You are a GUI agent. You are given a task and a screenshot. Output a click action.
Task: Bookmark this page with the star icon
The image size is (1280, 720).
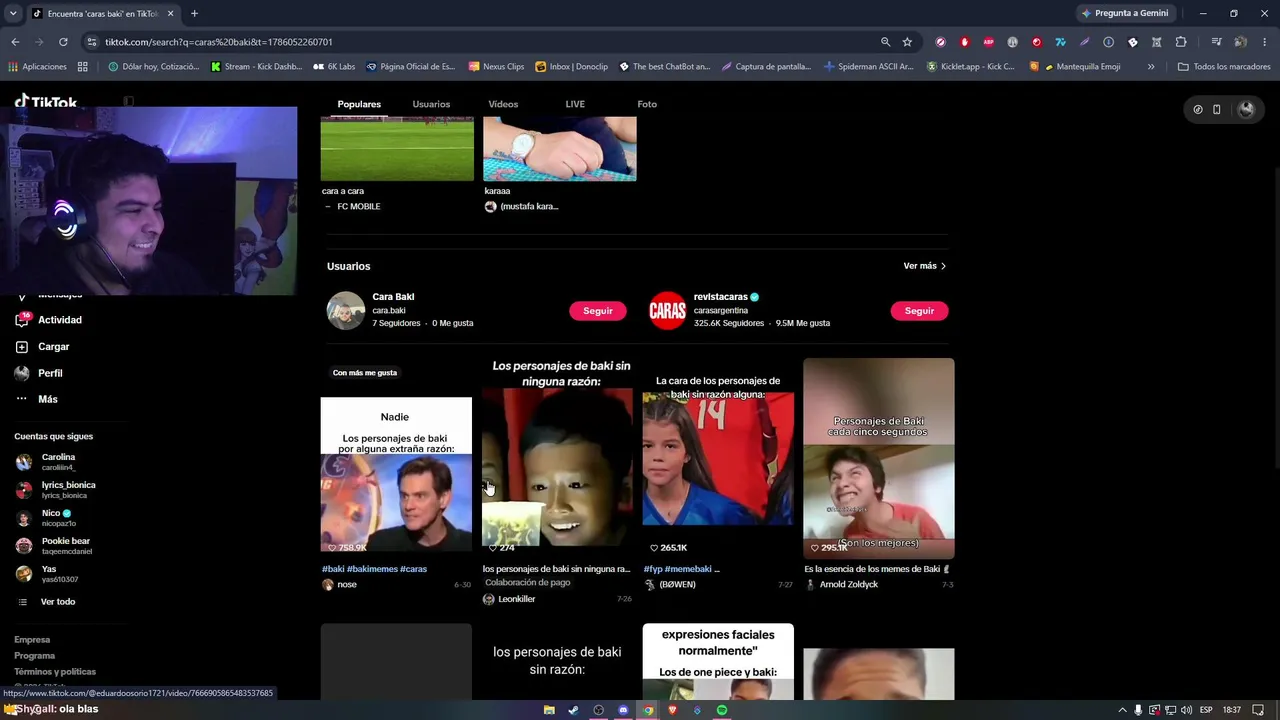pos(907,42)
